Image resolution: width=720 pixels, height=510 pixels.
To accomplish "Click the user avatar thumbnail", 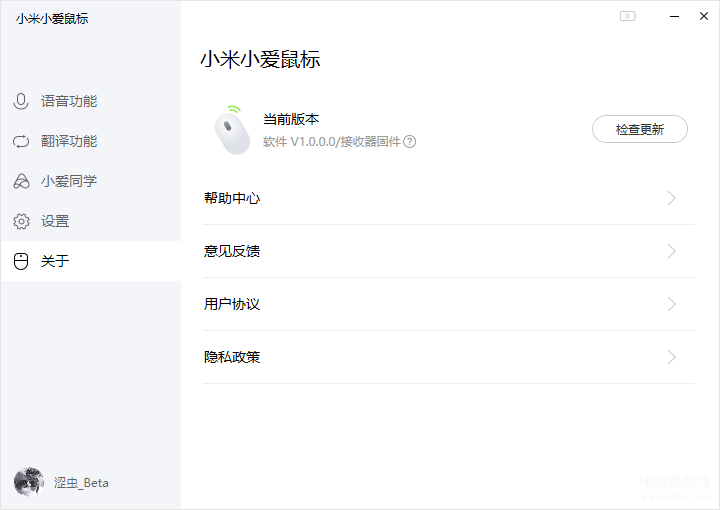I will (29, 482).
